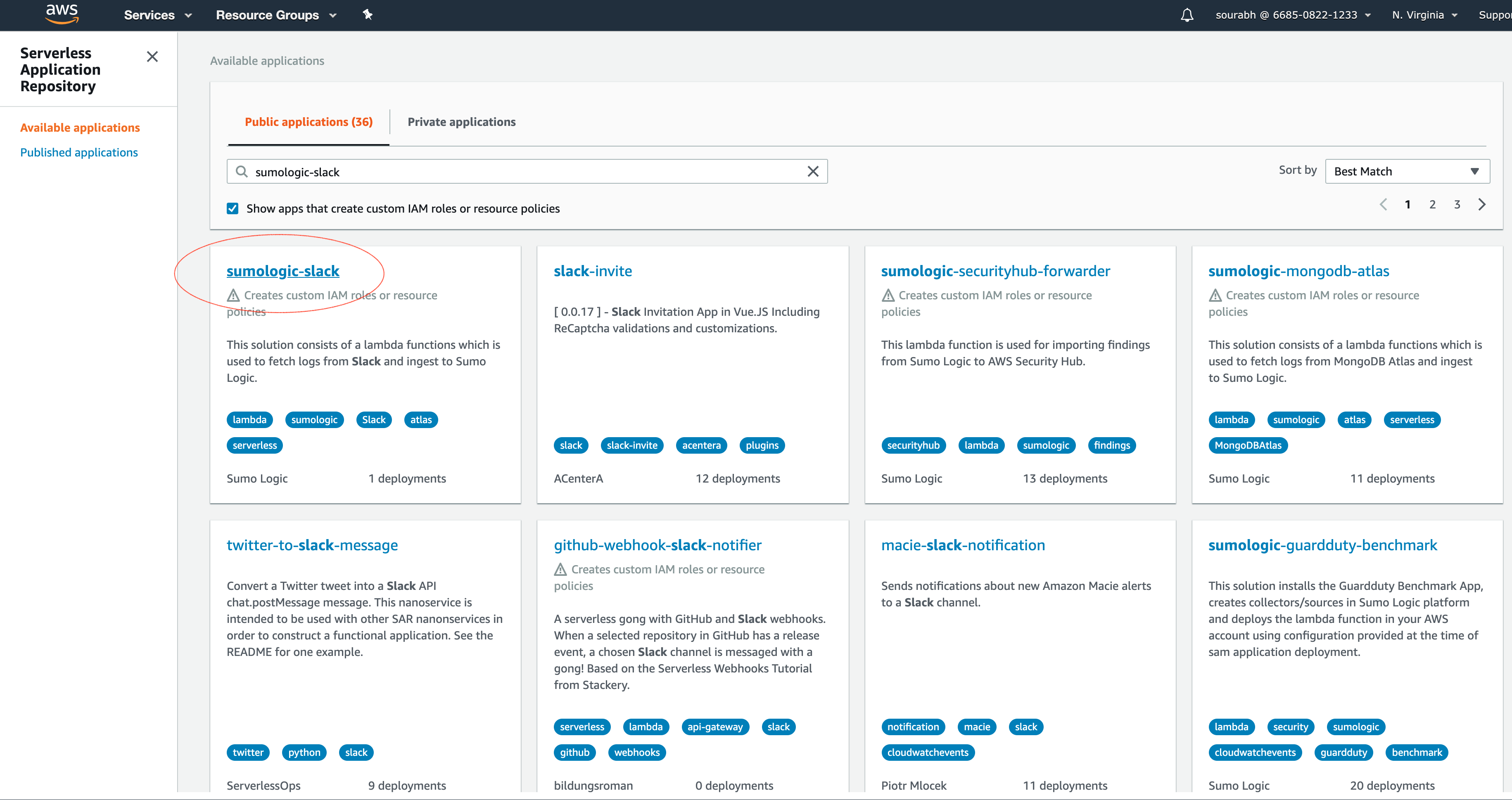Expand the N. Virginia region selector
1512x800 pixels.
1424,15
